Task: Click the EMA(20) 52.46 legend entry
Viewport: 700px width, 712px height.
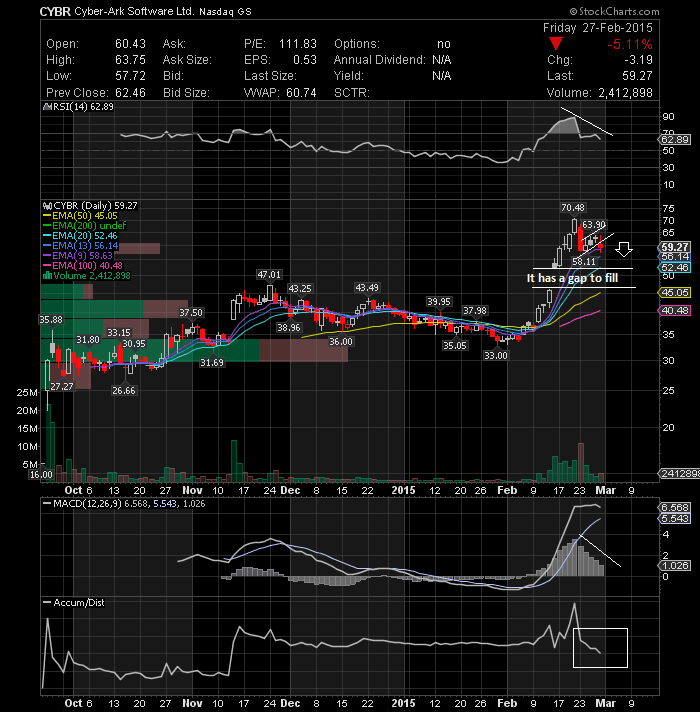Action: tap(80, 236)
